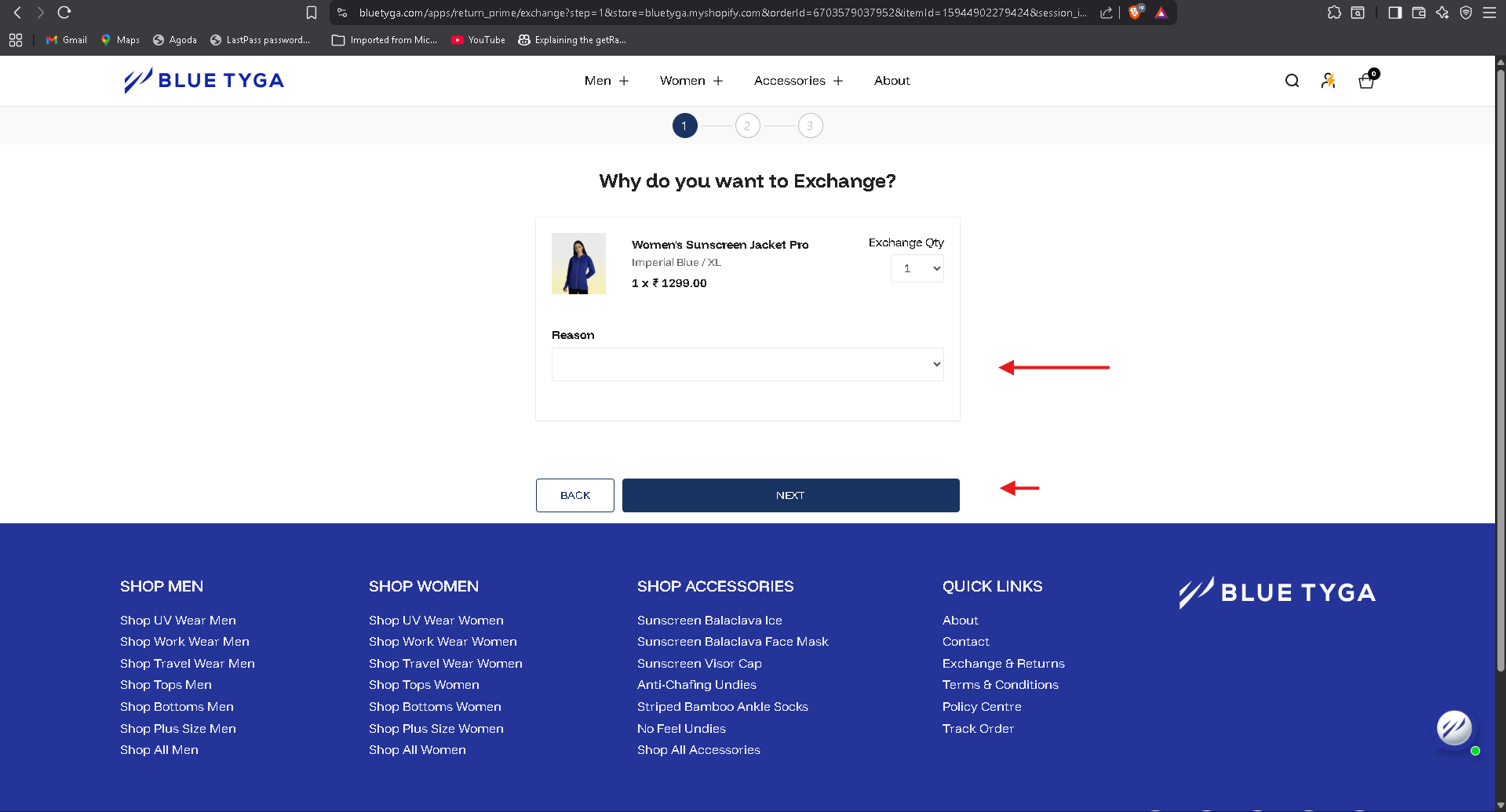Open the Exchange Qty dropdown
The height and width of the screenshot is (812, 1506).
(x=917, y=268)
